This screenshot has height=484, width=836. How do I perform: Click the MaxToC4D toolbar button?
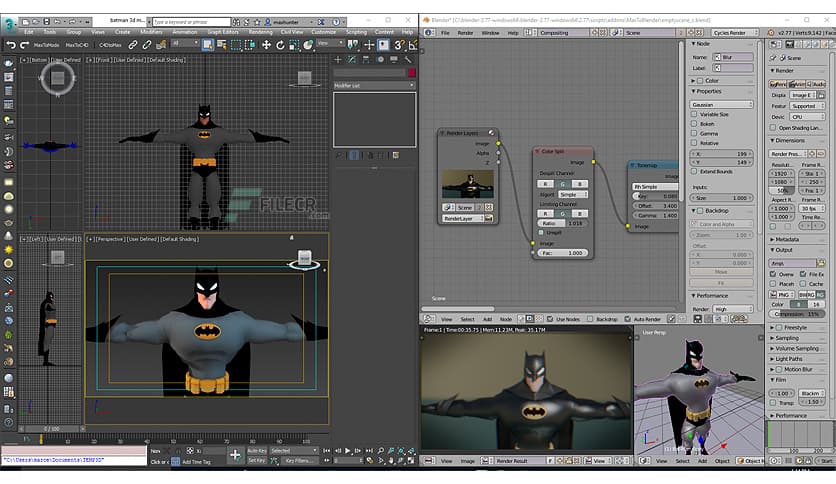[77, 45]
